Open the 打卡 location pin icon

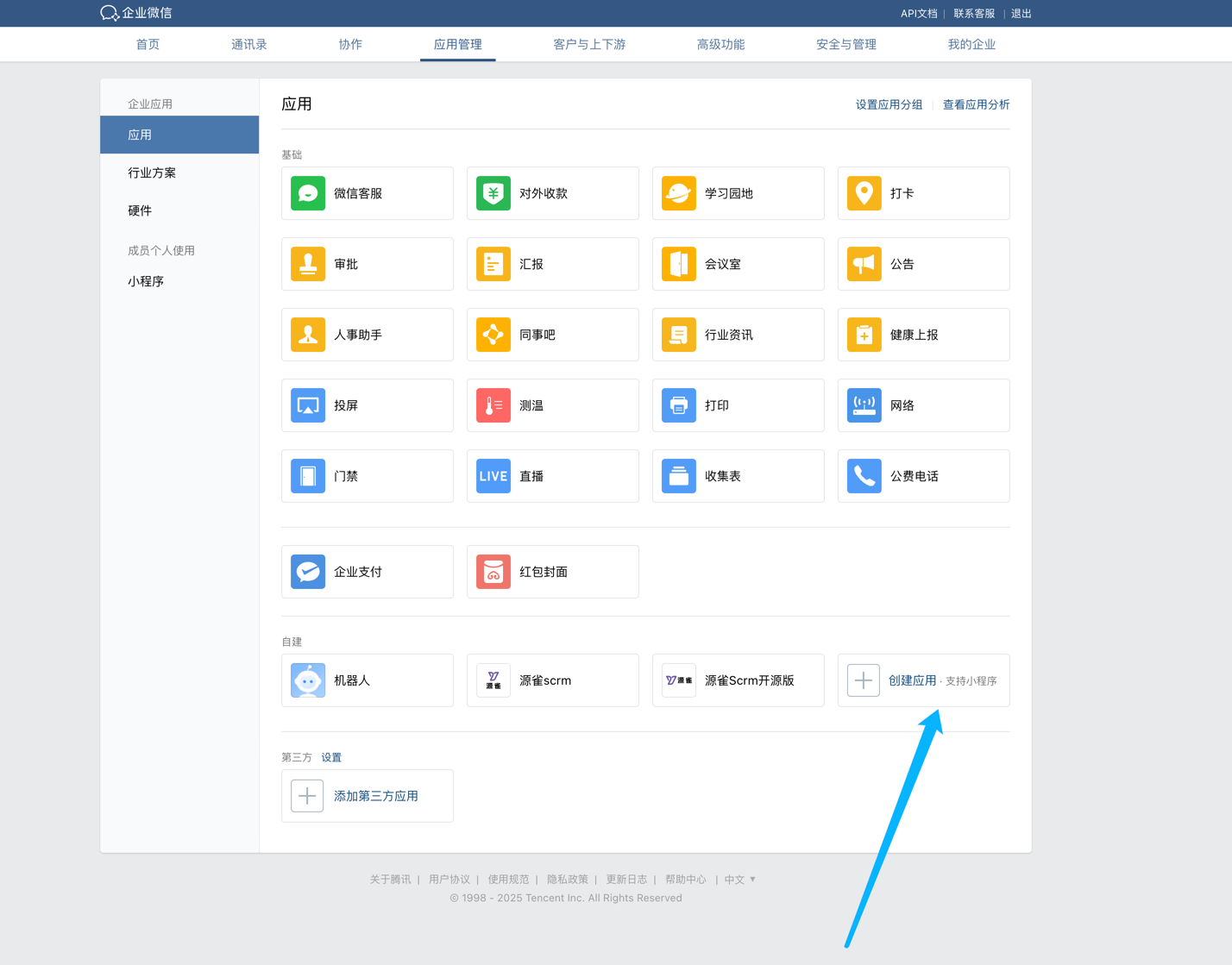(864, 193)
